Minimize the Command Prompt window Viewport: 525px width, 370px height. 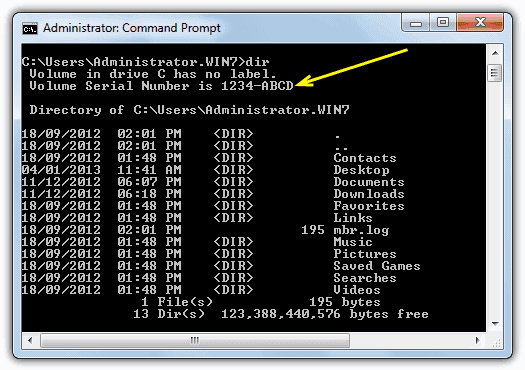click(416, 23)
